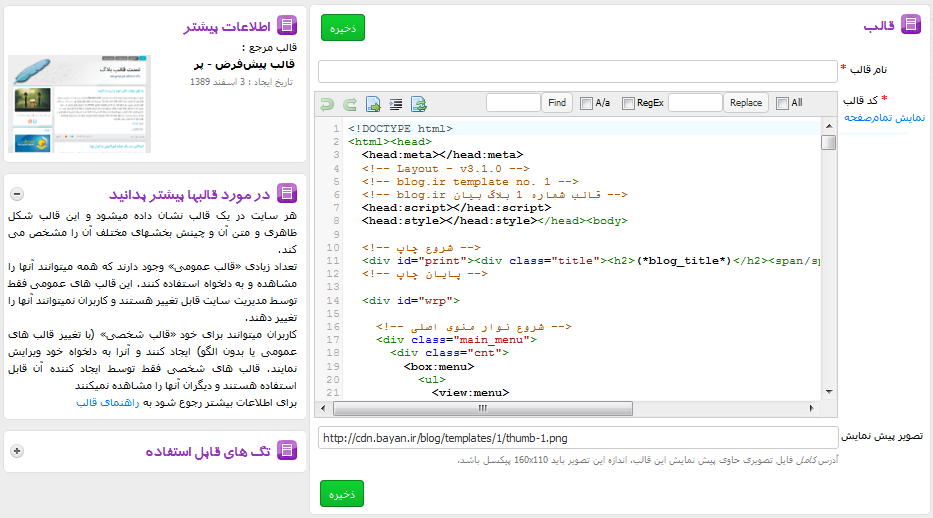Collapse the در مورد قالبها بیشتر بدانید panel

click(16, 193)
